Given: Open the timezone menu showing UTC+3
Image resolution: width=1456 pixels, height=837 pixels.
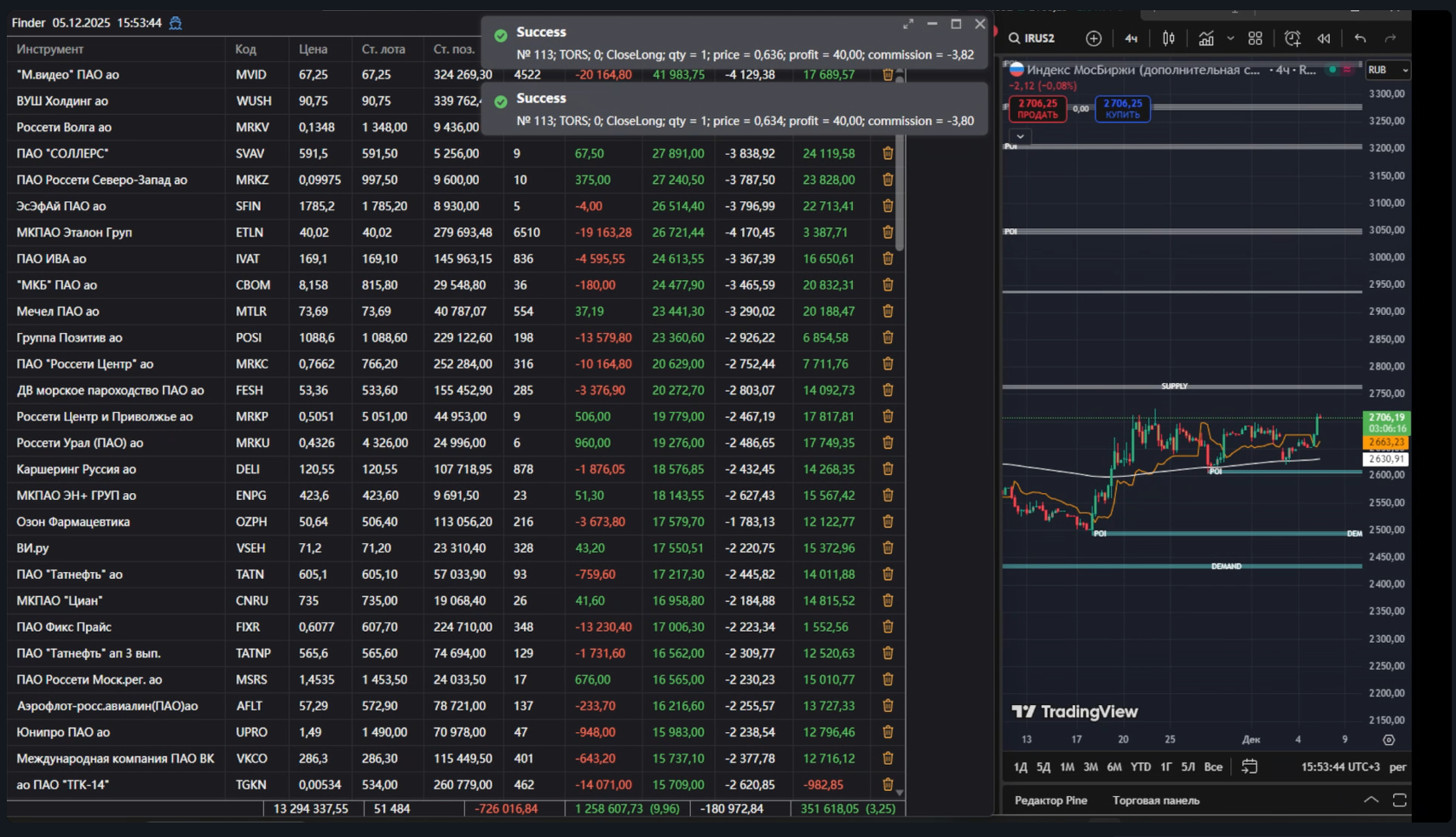Looking at the screenshot, I should 1340,767.
